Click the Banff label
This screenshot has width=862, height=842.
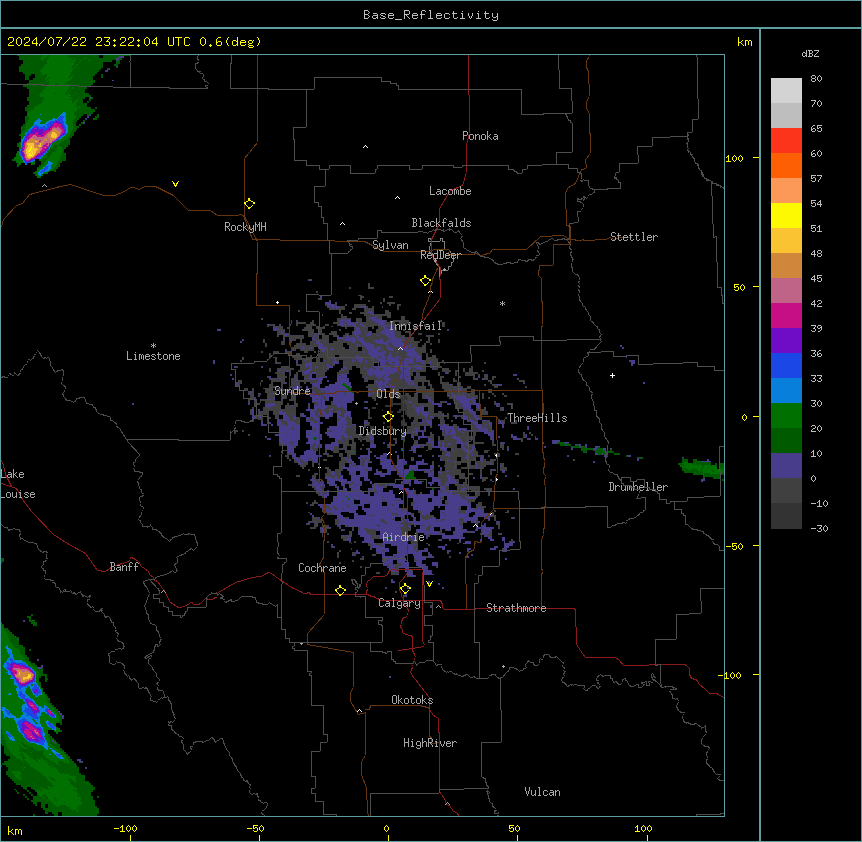tap(124, 567)
